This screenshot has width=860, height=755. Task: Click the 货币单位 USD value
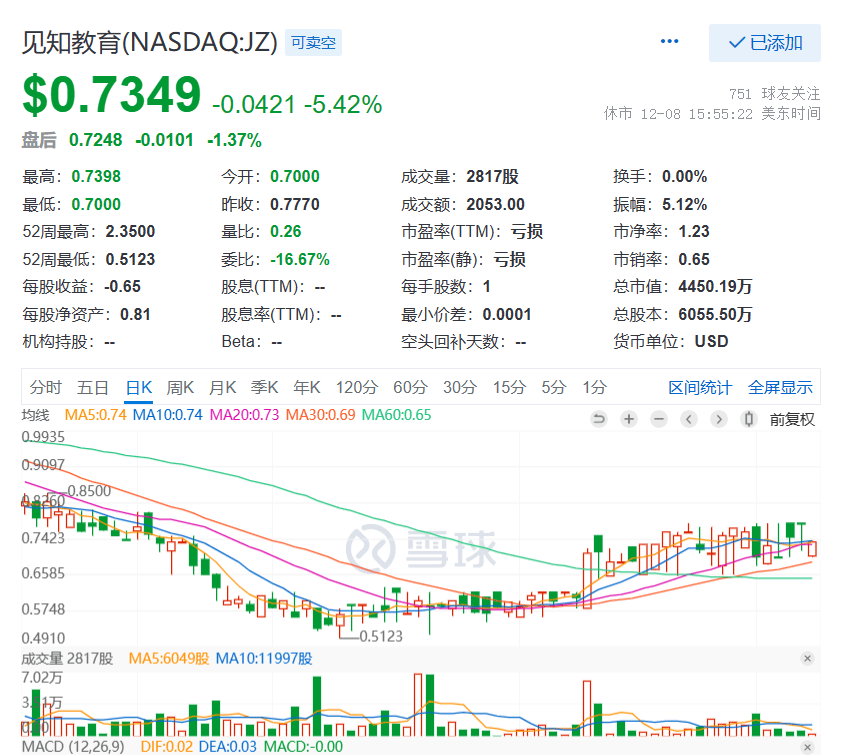point(711,342)
